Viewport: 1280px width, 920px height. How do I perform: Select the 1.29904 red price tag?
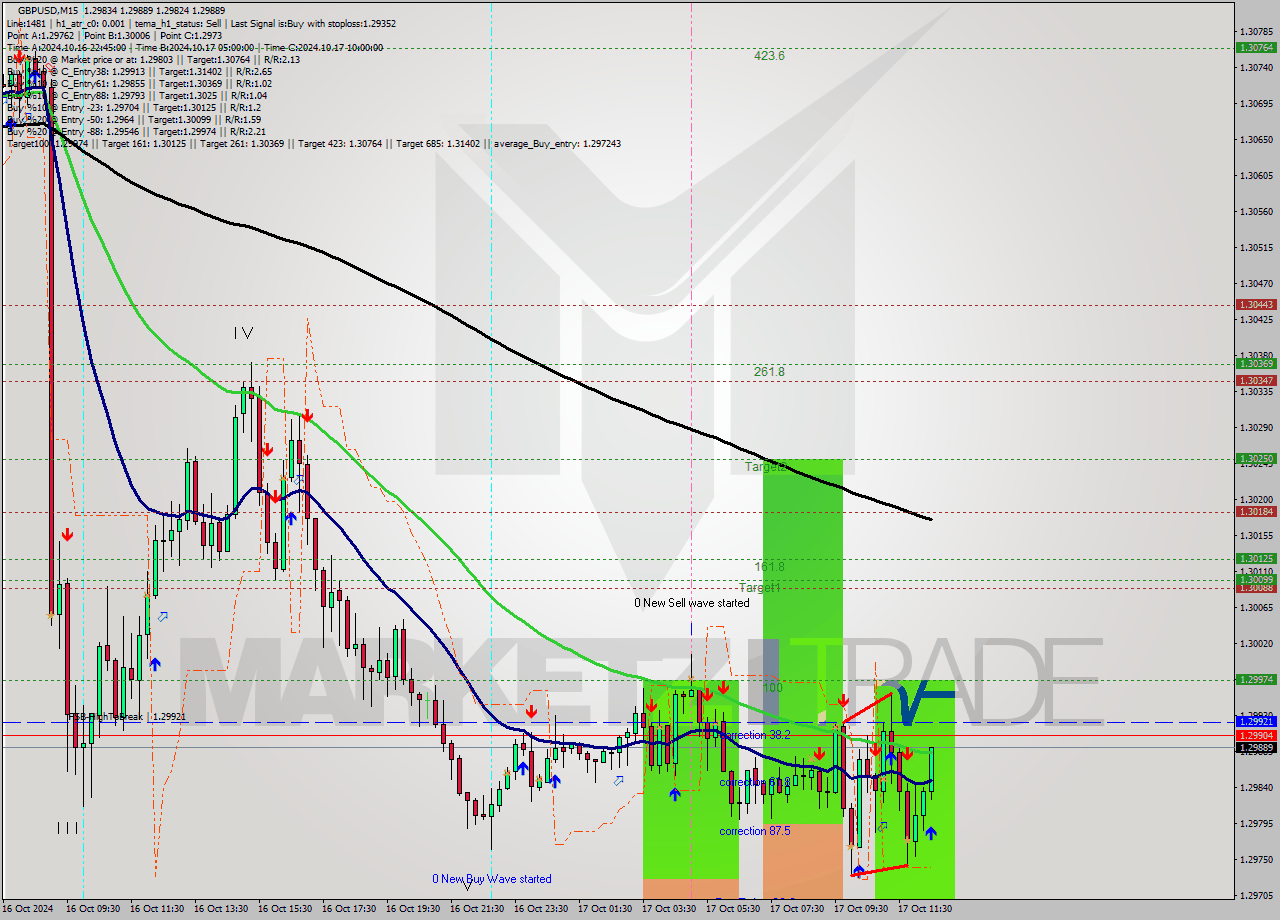pyautogui.click(x=1255, y=735)
